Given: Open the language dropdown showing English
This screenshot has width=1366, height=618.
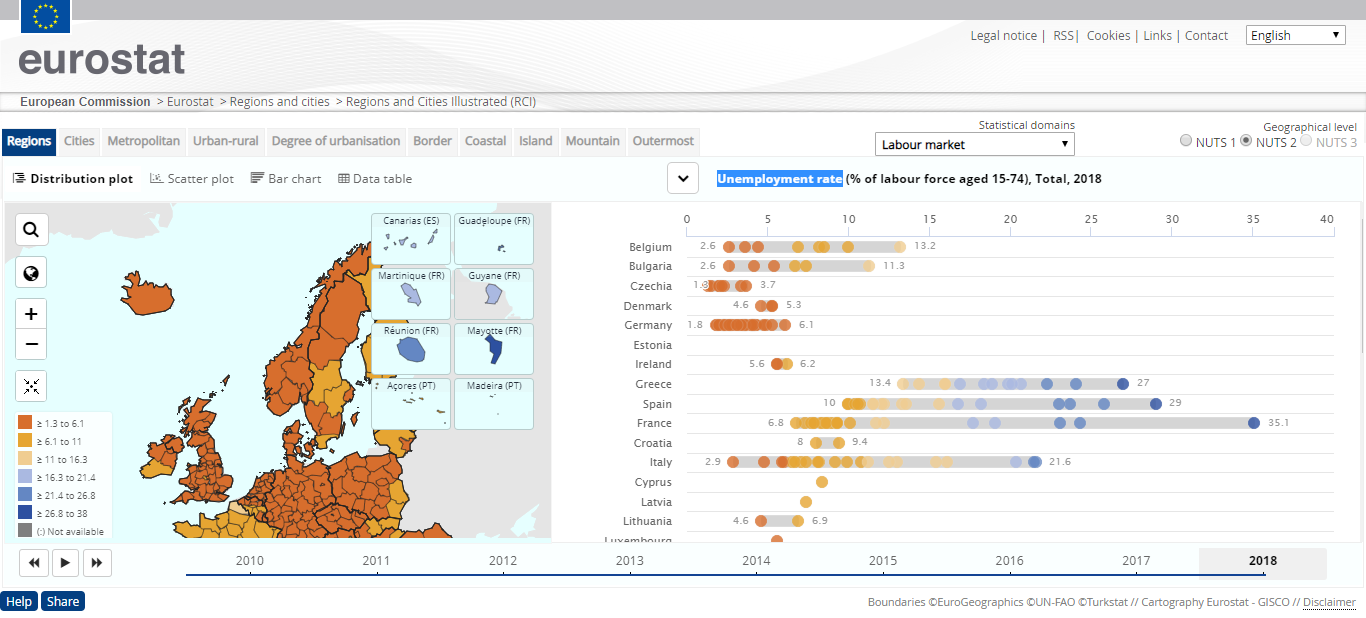Looking at the screenshot, I should [x=1296, y=35].
